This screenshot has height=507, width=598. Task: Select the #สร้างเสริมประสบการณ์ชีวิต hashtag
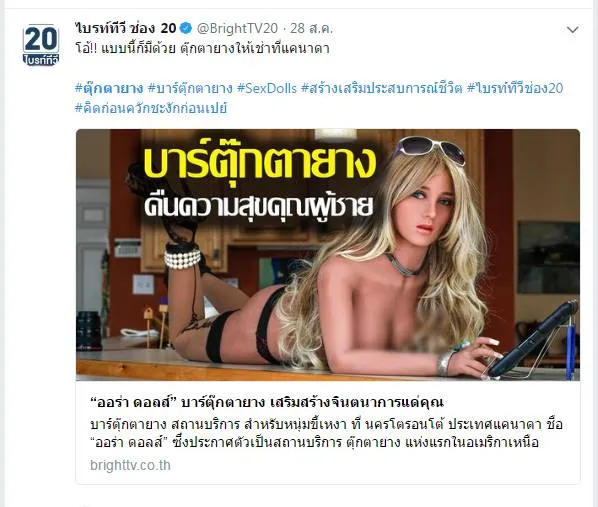tap(382, 88)
